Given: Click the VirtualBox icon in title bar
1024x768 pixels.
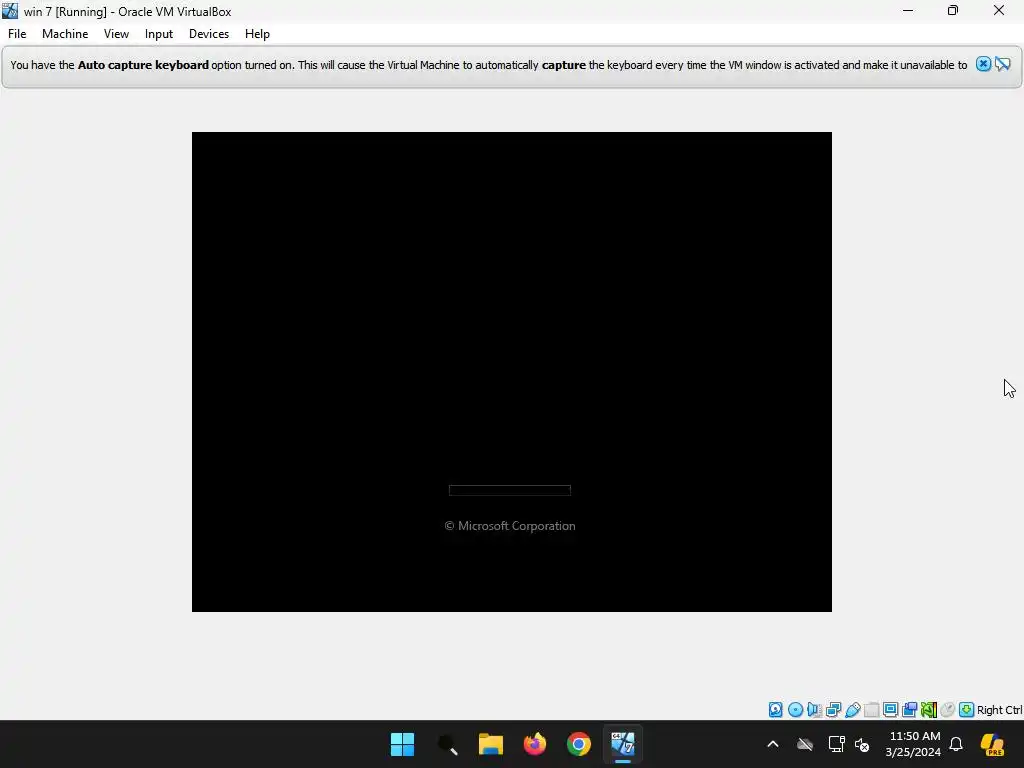Looking at the screenshot, I should pyautogui.click(x=10, y=11).
